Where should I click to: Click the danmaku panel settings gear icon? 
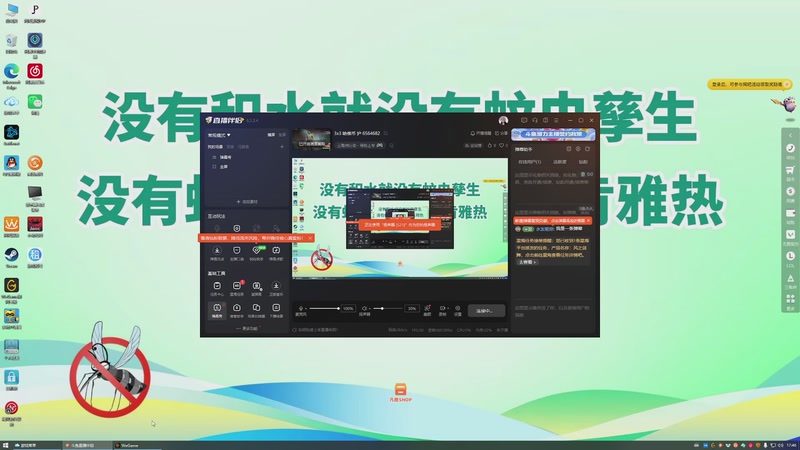[x=578, y=149]
